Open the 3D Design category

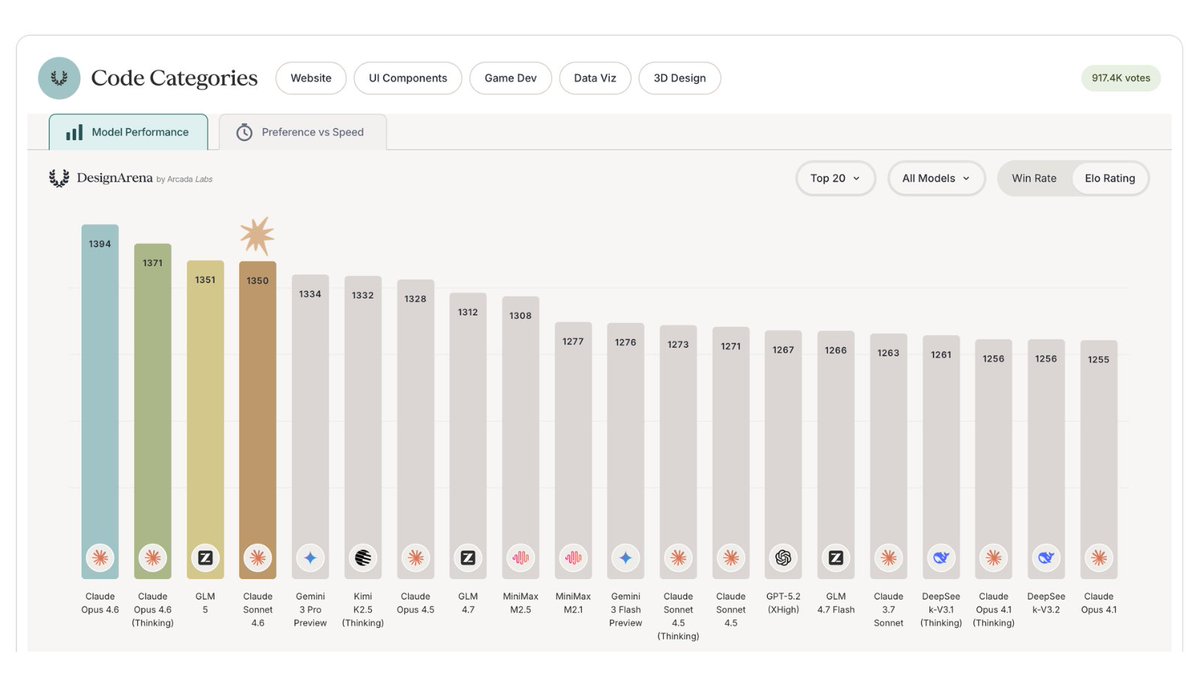(679, 77)
